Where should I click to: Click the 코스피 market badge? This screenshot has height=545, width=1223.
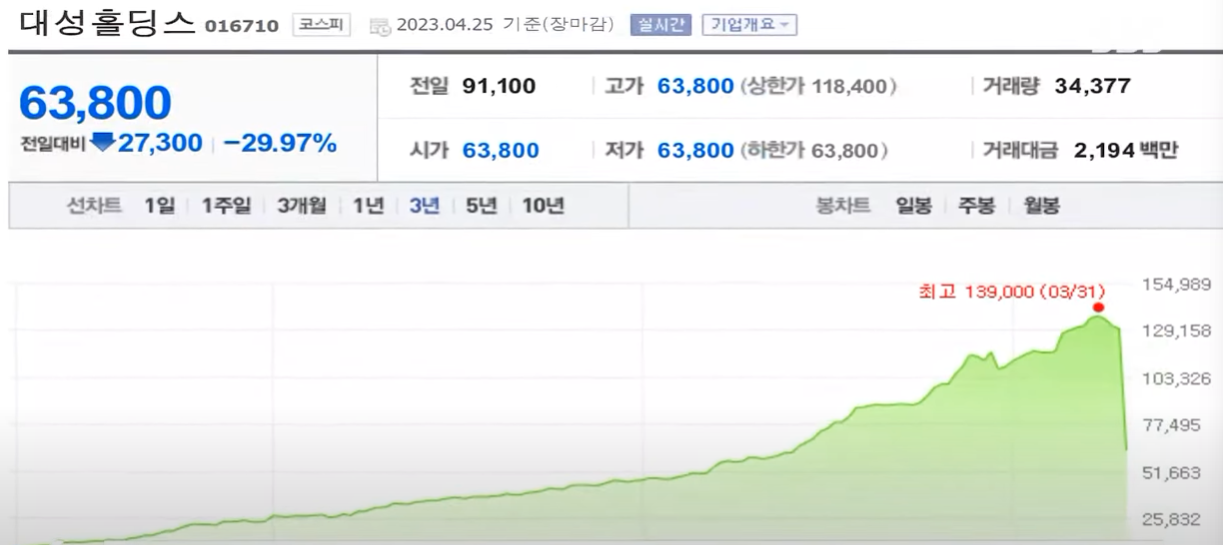coord(321,25)
